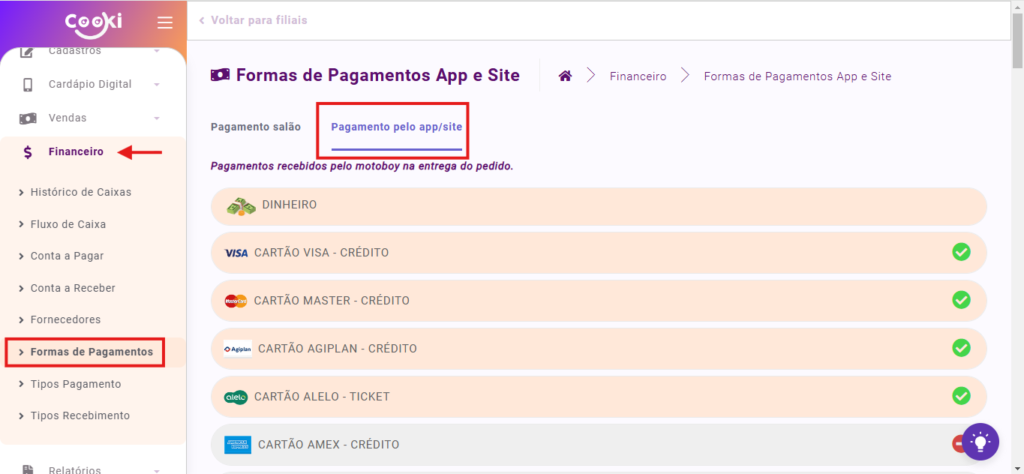
Task: Click the home icon in breadcrumb
Action: pyautogui.click(x=565, y=76)
